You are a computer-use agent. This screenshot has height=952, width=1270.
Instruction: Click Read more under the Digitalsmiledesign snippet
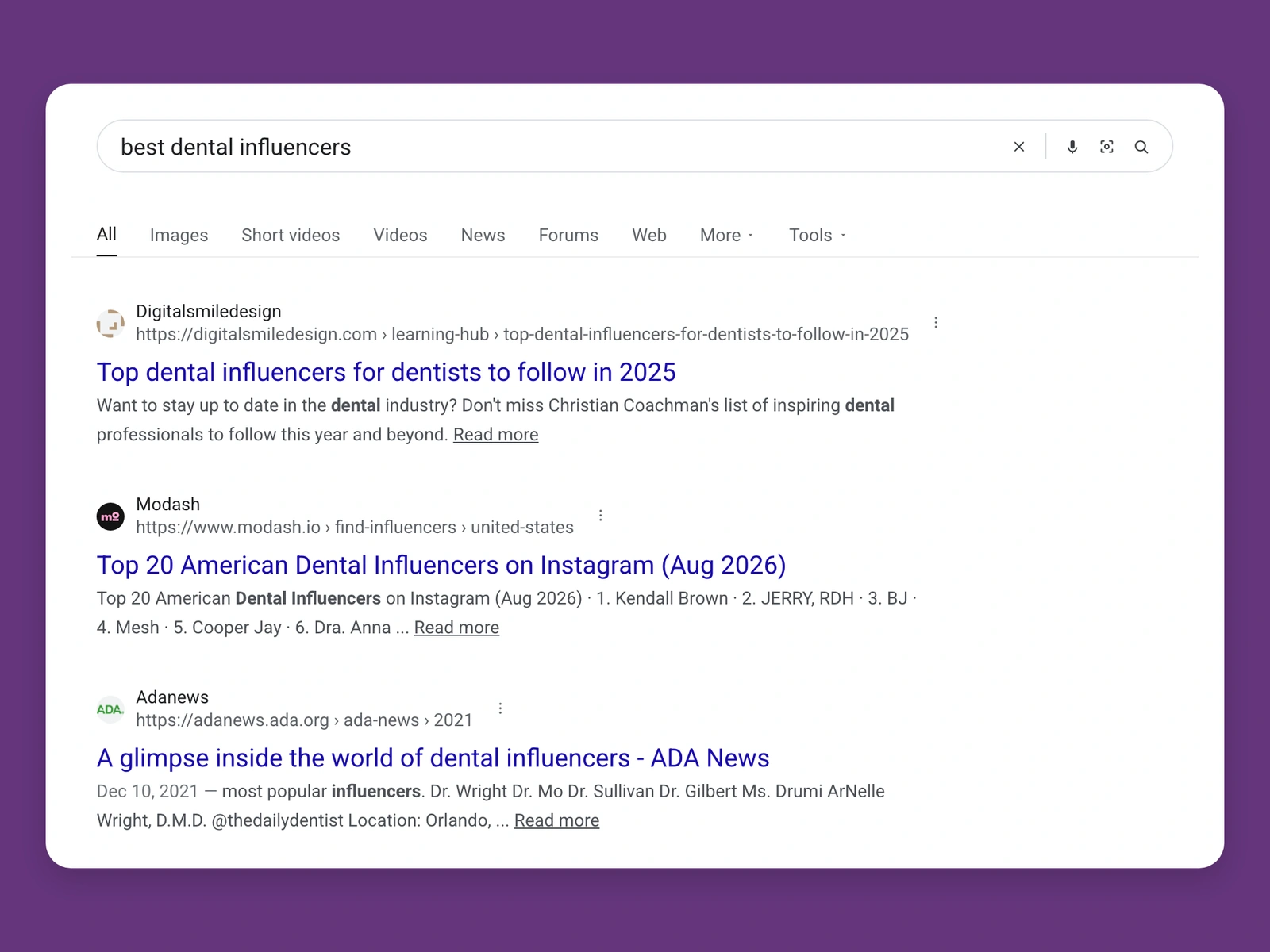pos(495,435)
